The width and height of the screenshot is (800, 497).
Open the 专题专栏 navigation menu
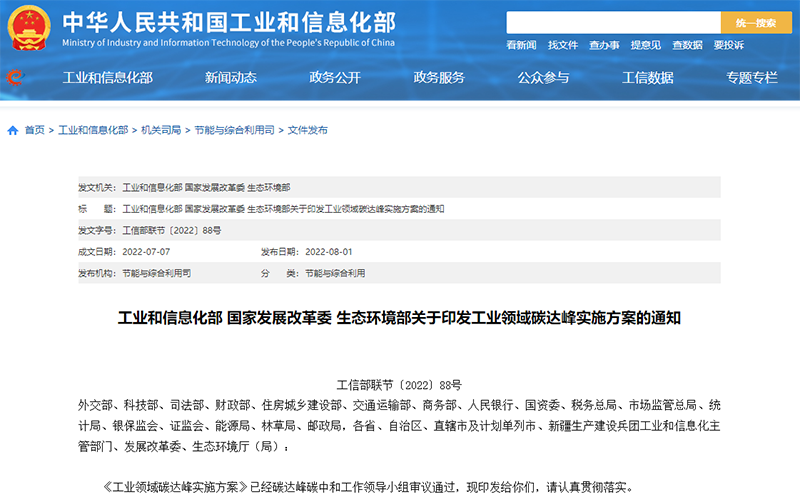tap(752, 78)
